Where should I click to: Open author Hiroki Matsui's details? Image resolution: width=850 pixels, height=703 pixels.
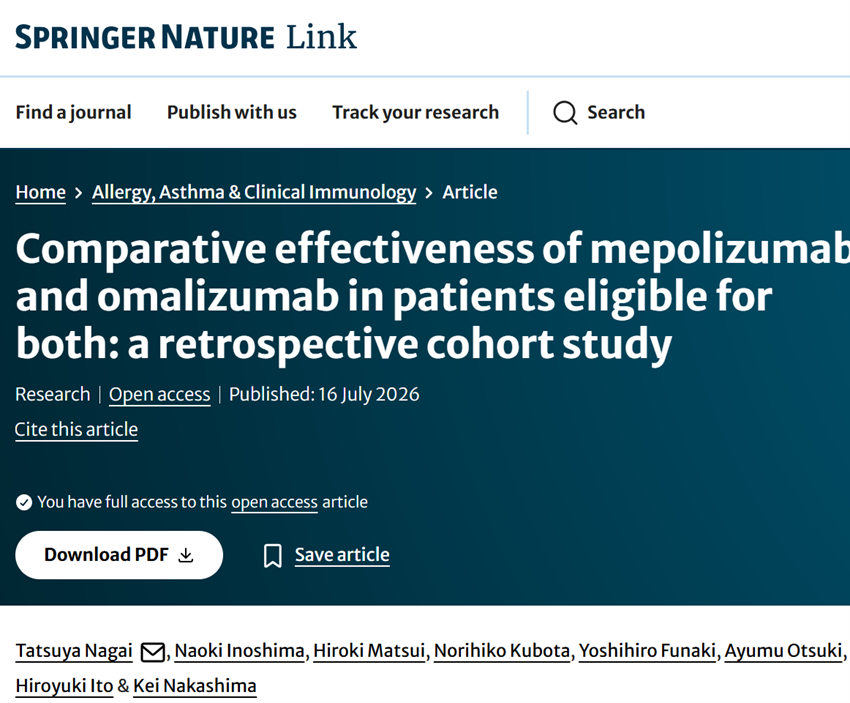(x=369, y=651)
